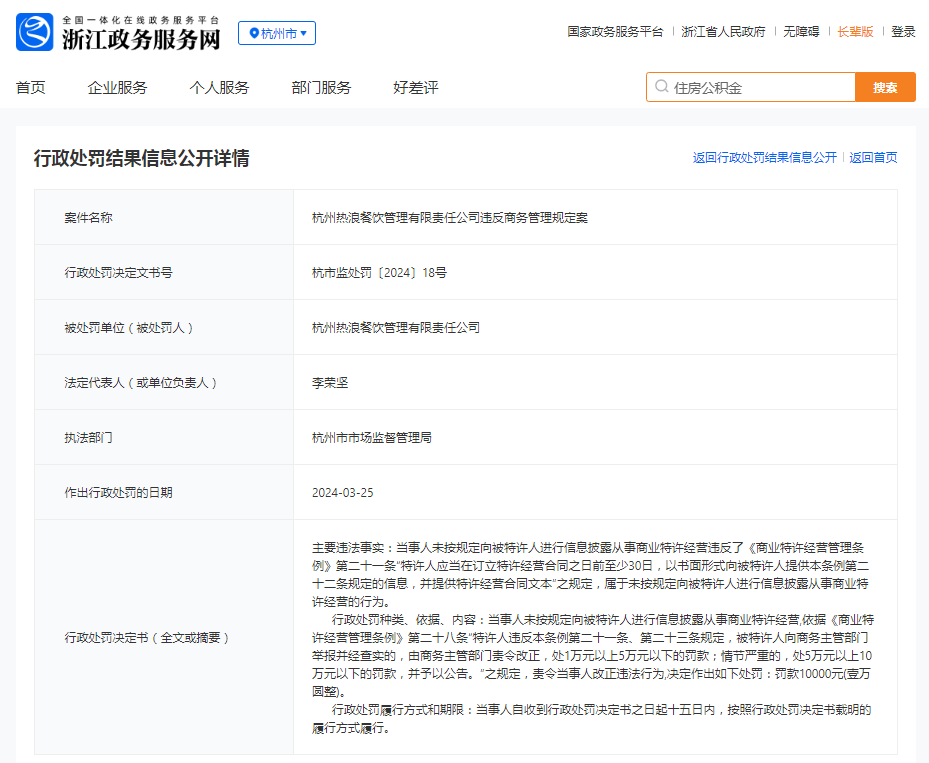The width and height of the screenshot is (929, 763).
Task: Click the 搜索 search button
Action: click(x=884, y=87)
